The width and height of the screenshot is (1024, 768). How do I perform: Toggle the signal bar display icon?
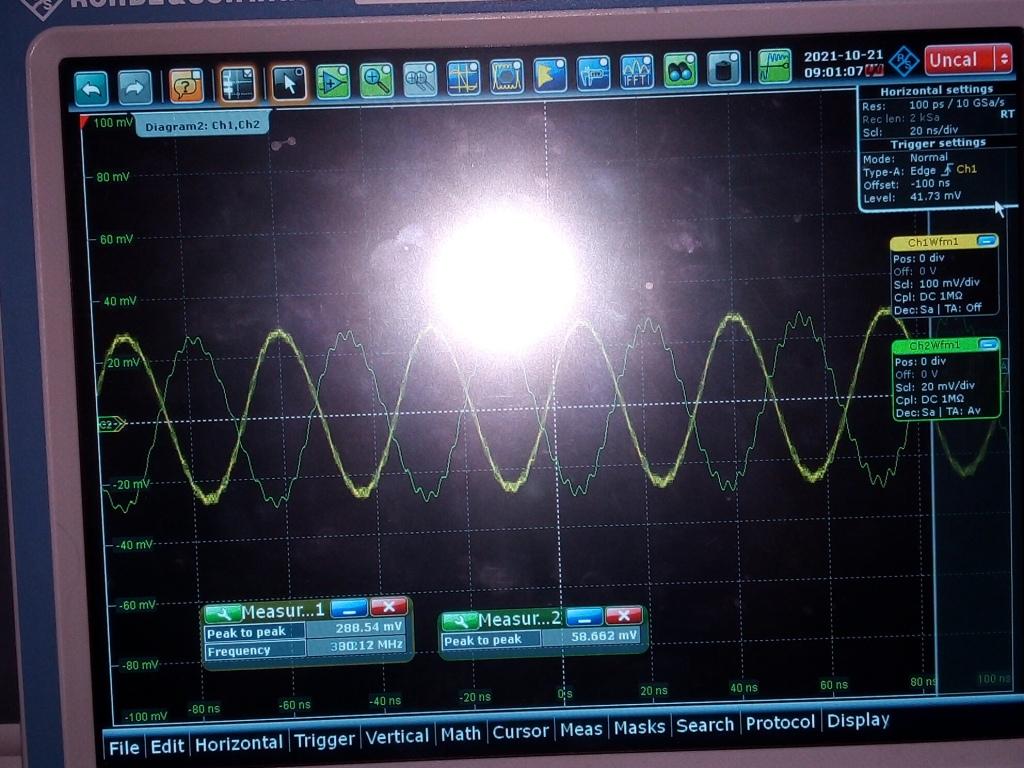(x=238, y=84)
